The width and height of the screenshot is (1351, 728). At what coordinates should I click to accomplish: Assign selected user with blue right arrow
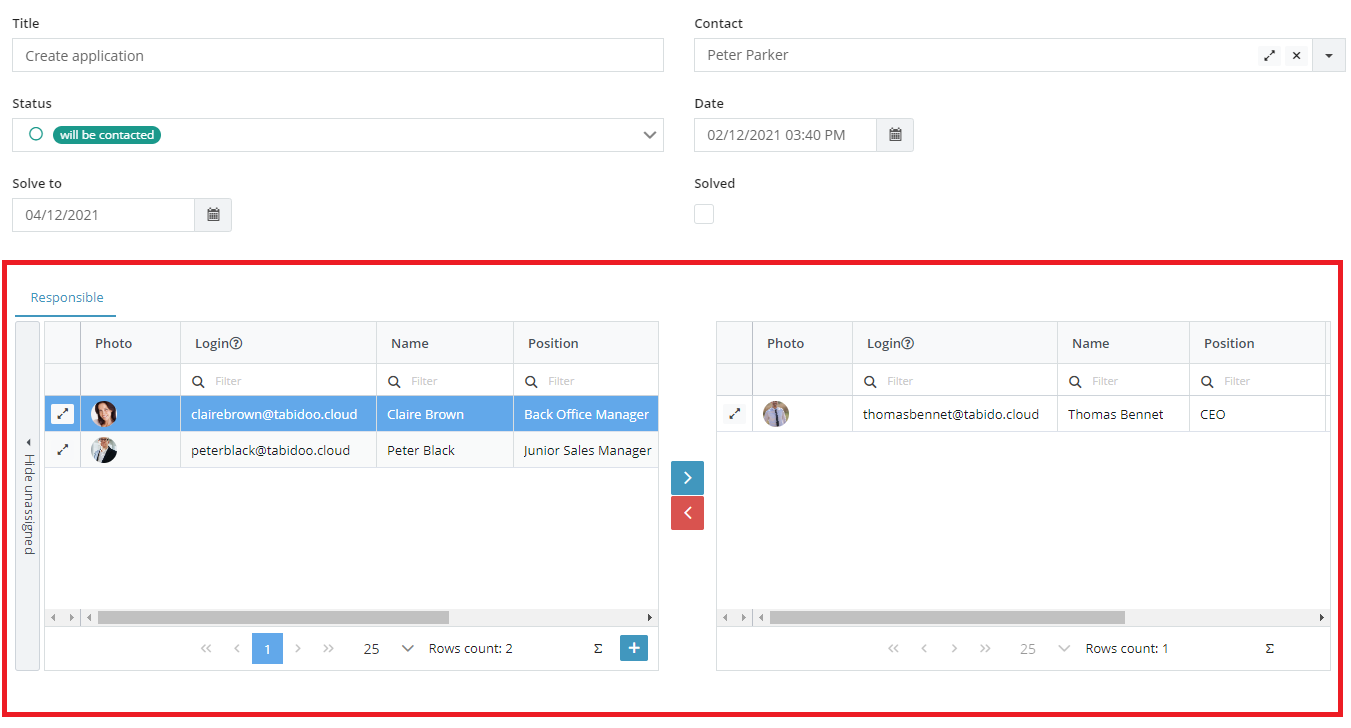[x=687, y=478]
